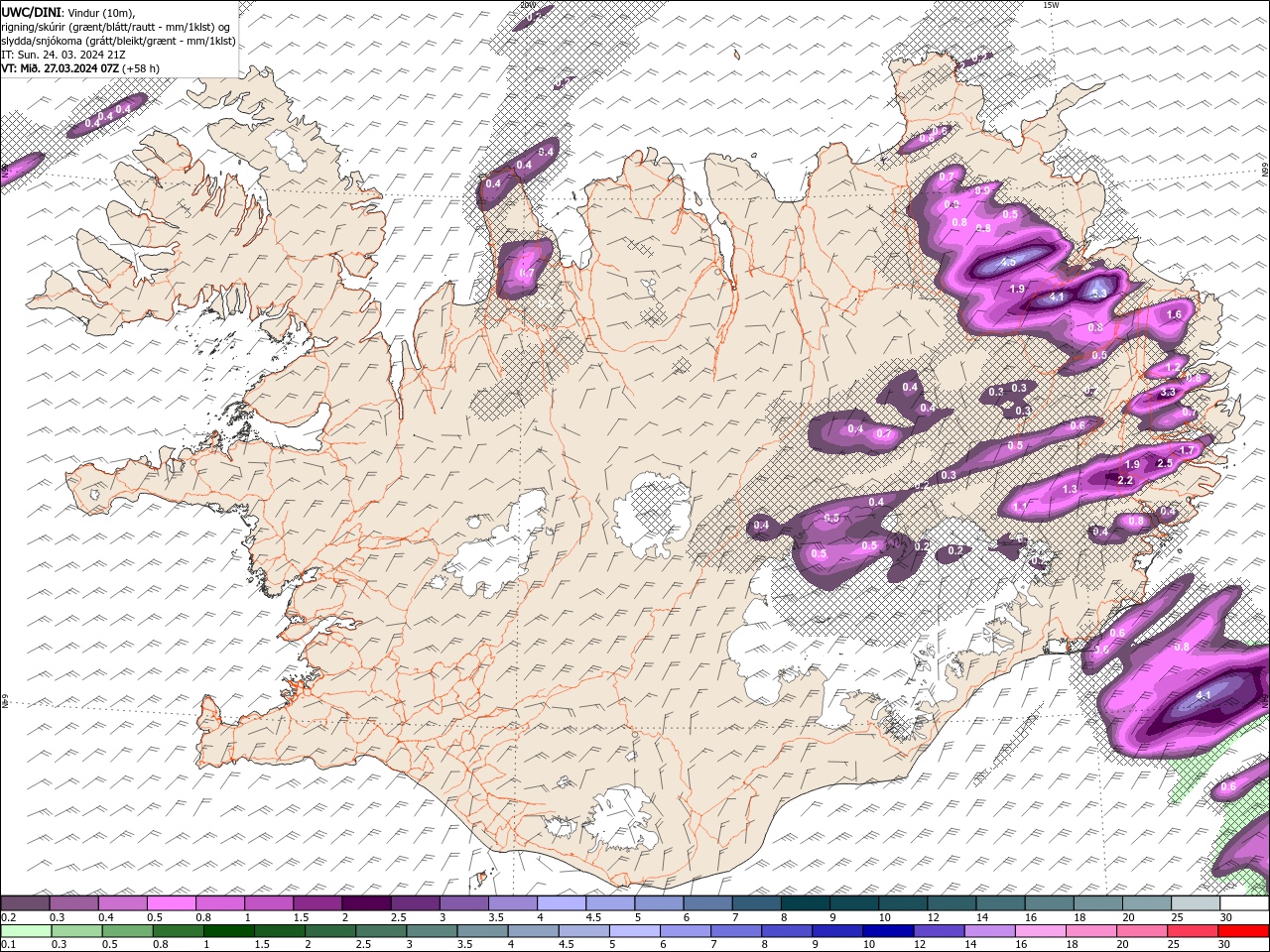Click the 1.6 precipitation value near the east coast
This screenshot has width=1270, height=952.
click(1174, 314)
